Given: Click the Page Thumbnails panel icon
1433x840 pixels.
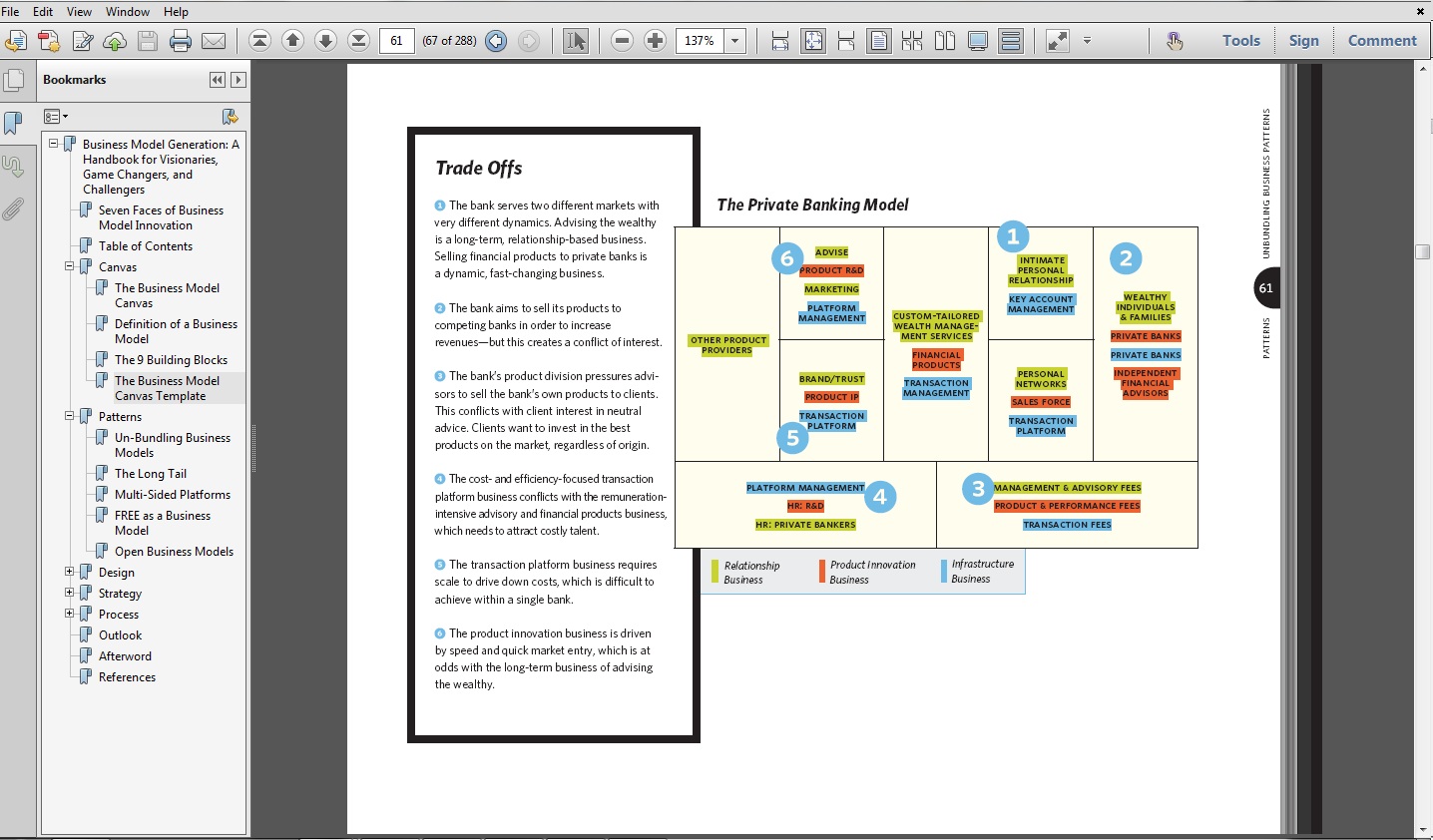Looking at the screenshot, I should pyautogui.click(x=14, y=80).
